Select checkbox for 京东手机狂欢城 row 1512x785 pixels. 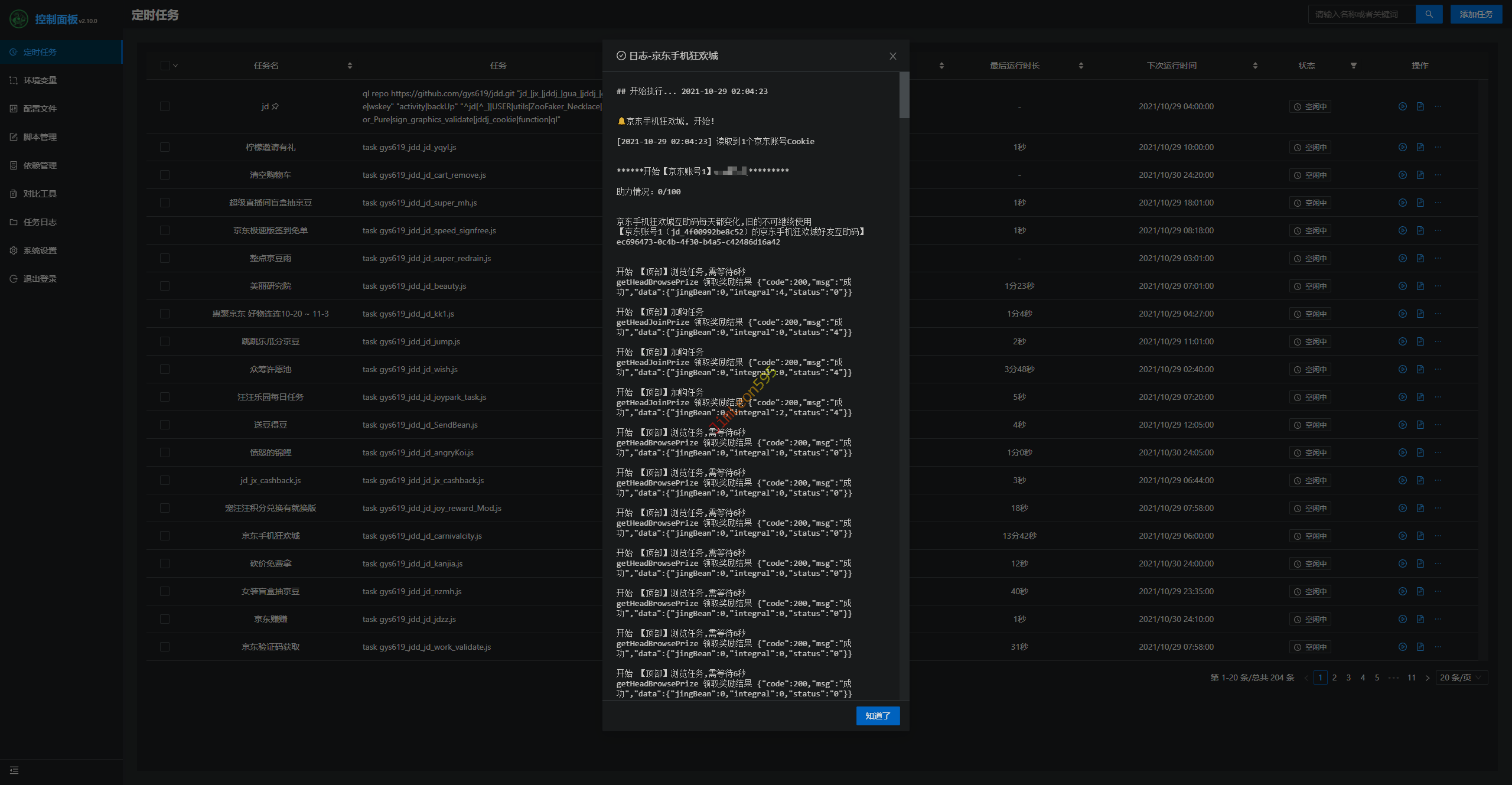point(165,536)
